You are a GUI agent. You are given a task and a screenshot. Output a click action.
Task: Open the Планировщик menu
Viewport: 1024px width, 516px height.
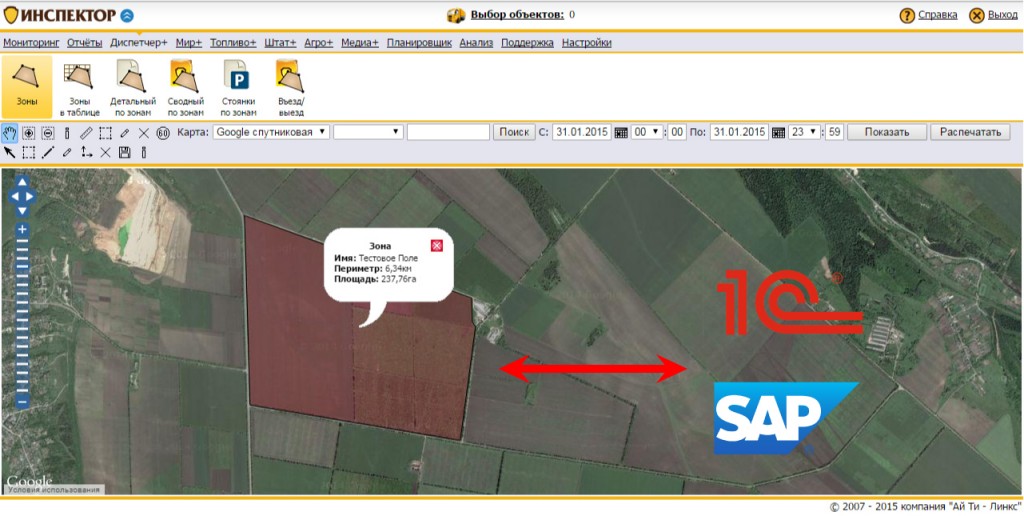(419, 43)
